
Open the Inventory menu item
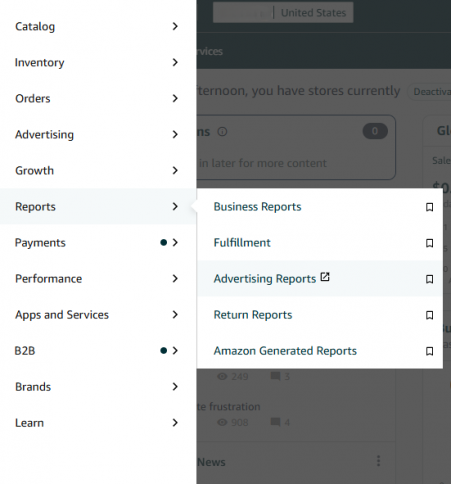click(98, 62)
